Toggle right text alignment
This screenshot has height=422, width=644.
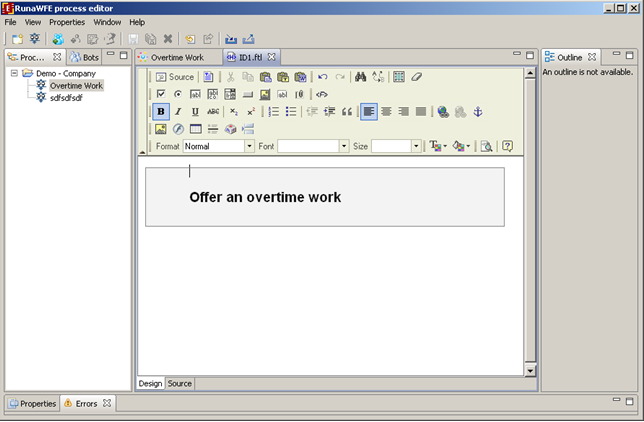tap(404, 112)
